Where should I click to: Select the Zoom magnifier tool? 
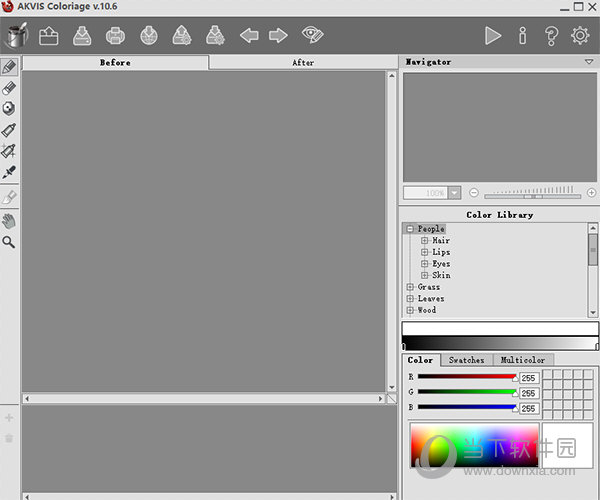point(9,242)
